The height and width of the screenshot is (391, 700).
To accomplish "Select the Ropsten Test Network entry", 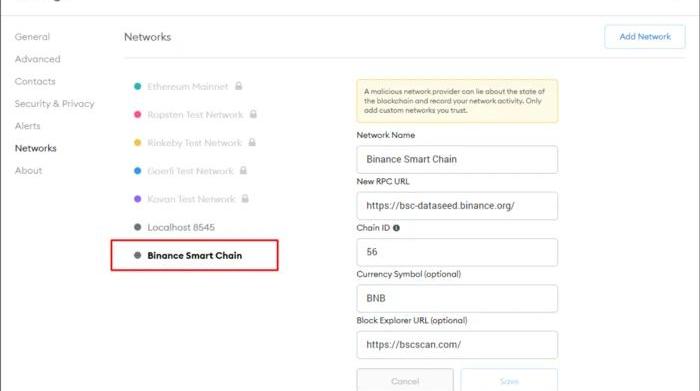I will pyautogui.click(x=195, y=115).
